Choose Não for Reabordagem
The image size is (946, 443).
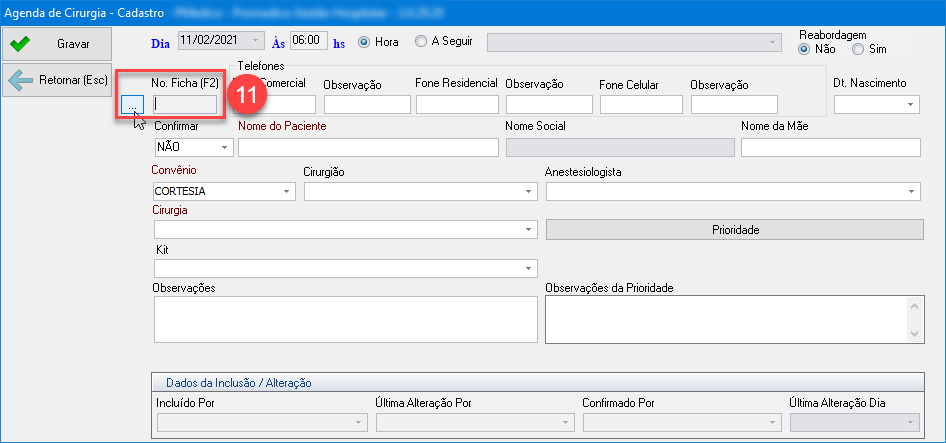coord(804,49)
